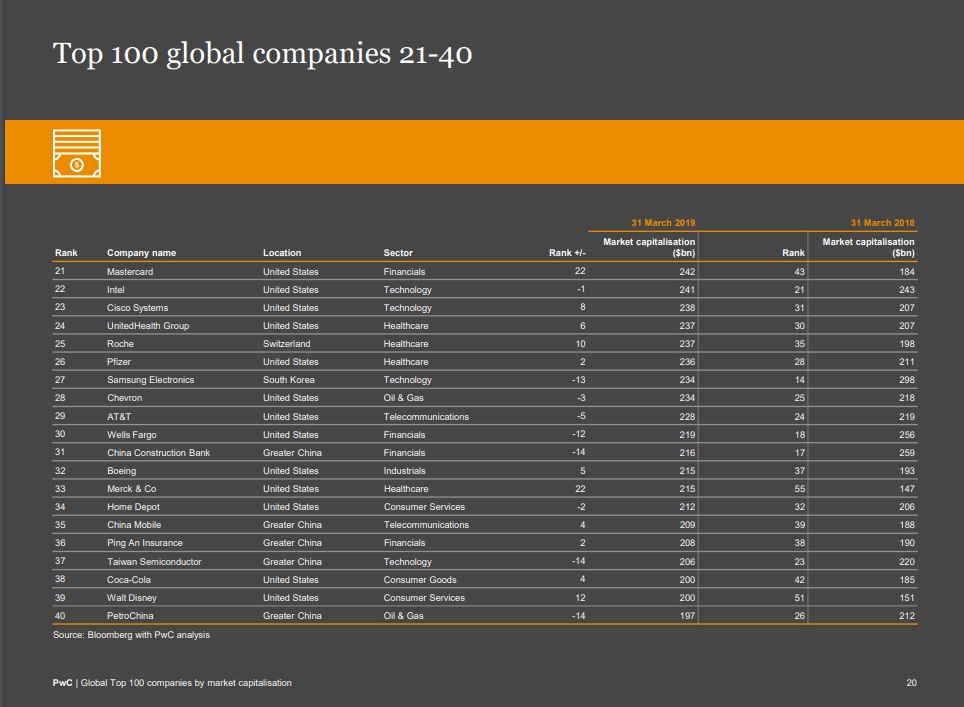The image size is (964, 707).
Task: Click 2018 market cap '259' for China Construction Bank
Action: pos(907,452)
